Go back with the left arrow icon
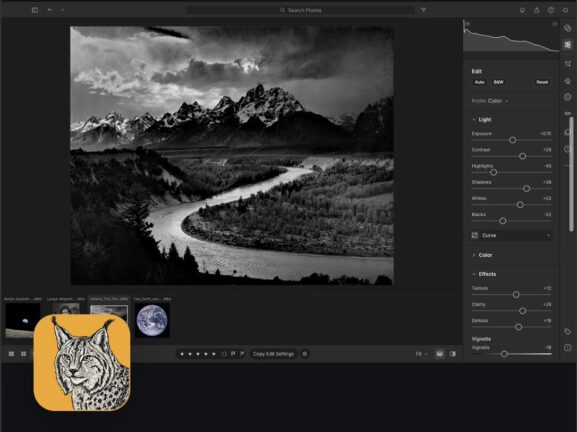This screenshot has height=432, width=577. [49, 10]
